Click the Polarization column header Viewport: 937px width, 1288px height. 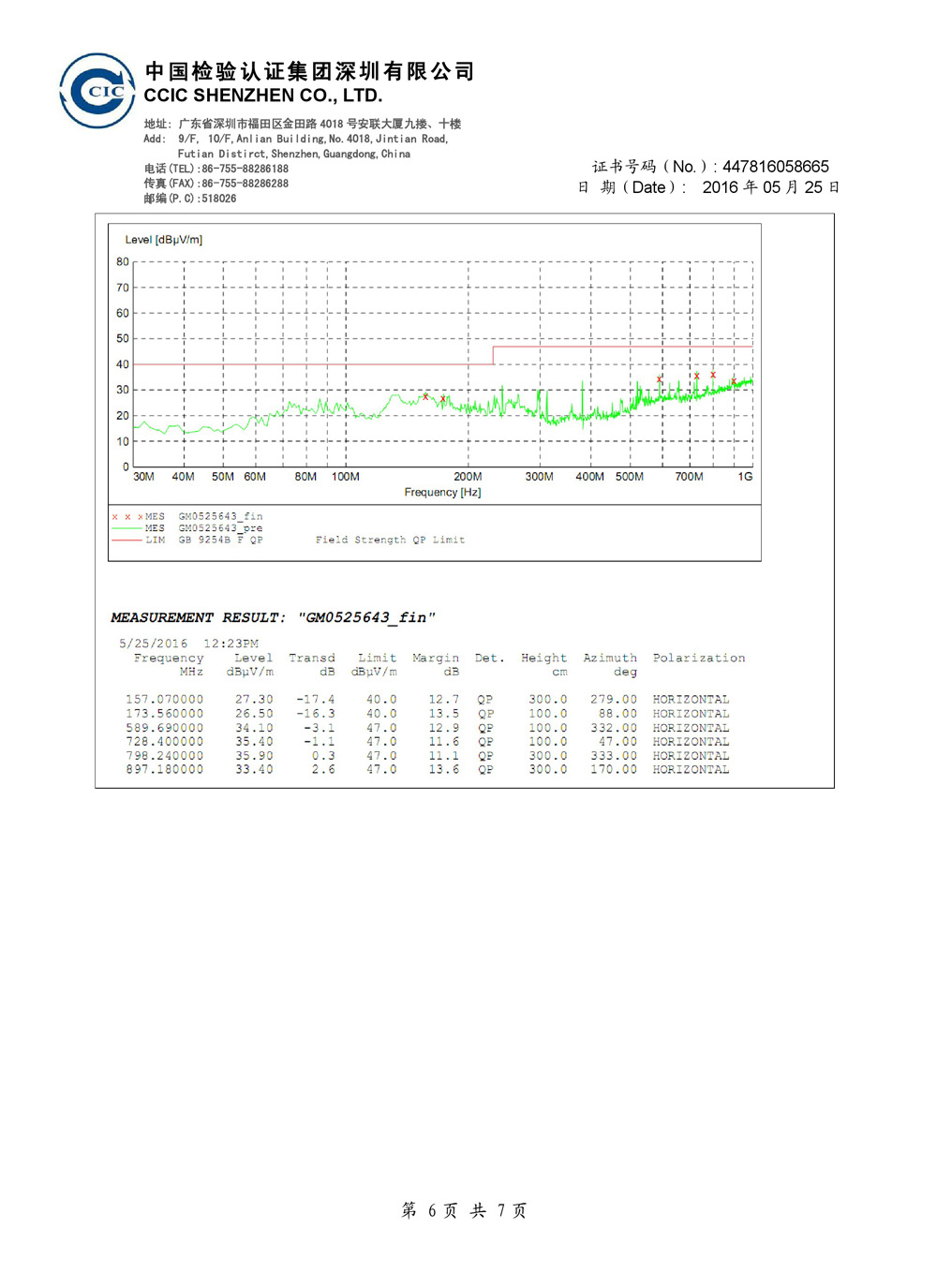[699, 659]
